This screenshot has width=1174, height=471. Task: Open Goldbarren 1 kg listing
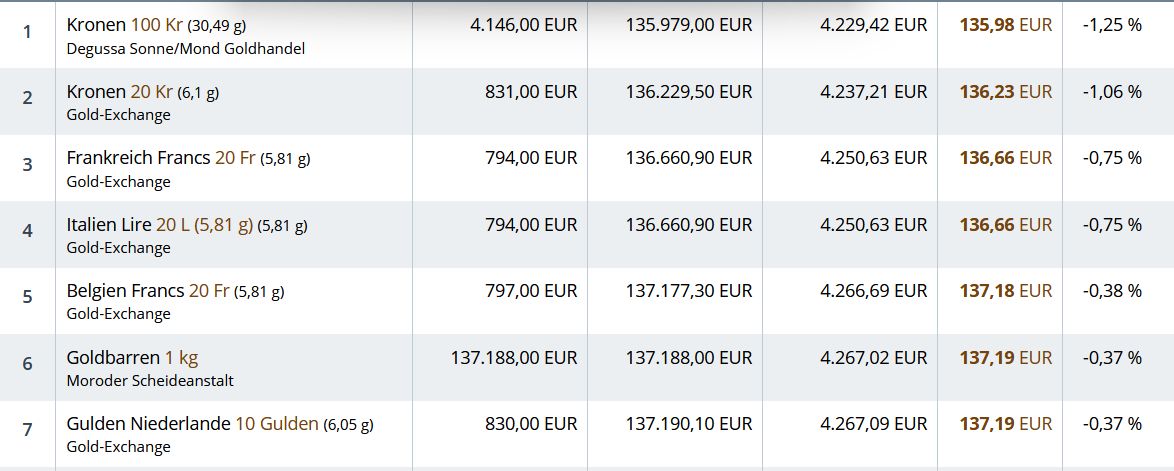click(x=133, y=358)
